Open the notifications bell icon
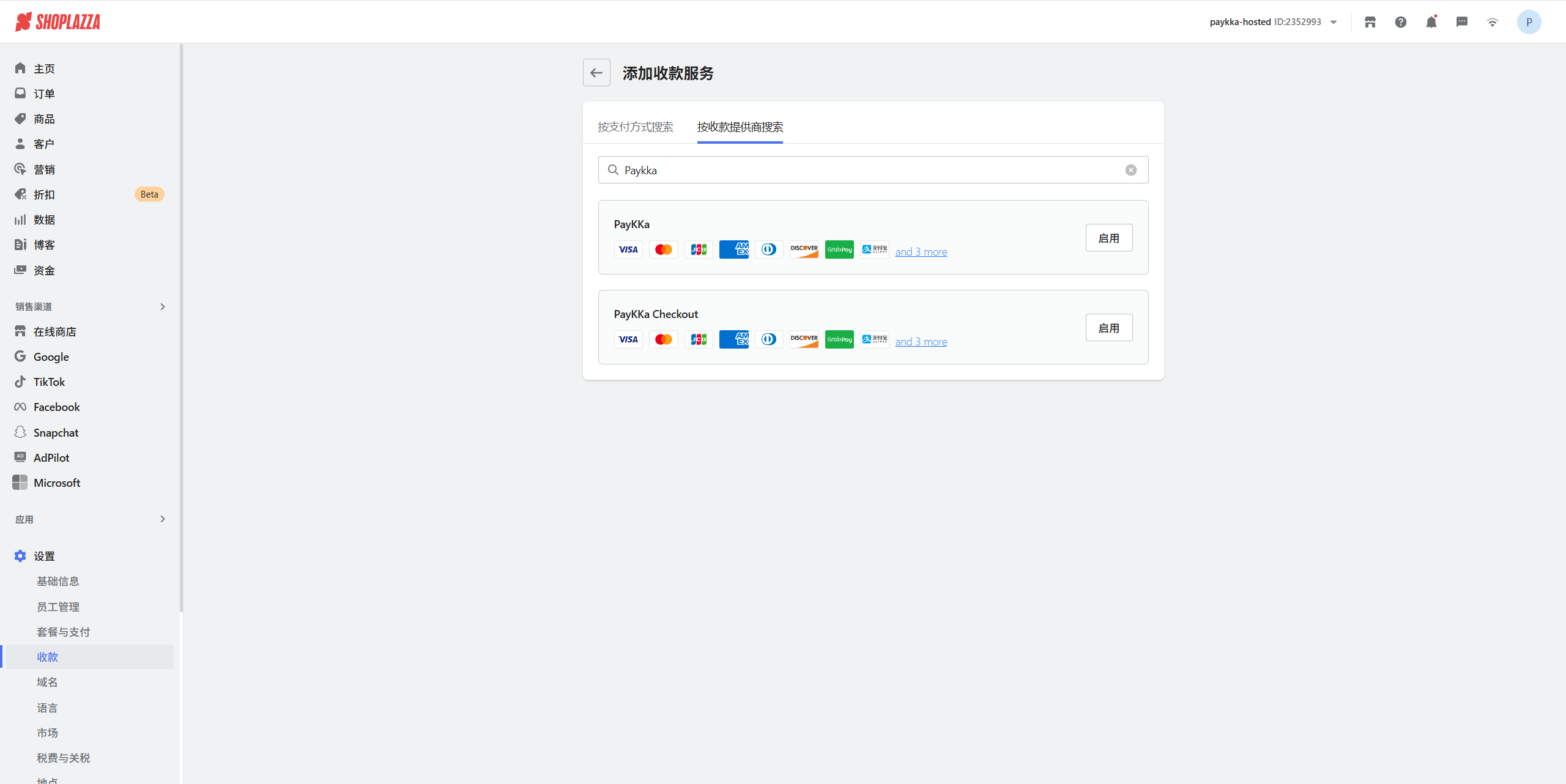The height and width of the screenshot is (784, 1566). coord(1431,22)
